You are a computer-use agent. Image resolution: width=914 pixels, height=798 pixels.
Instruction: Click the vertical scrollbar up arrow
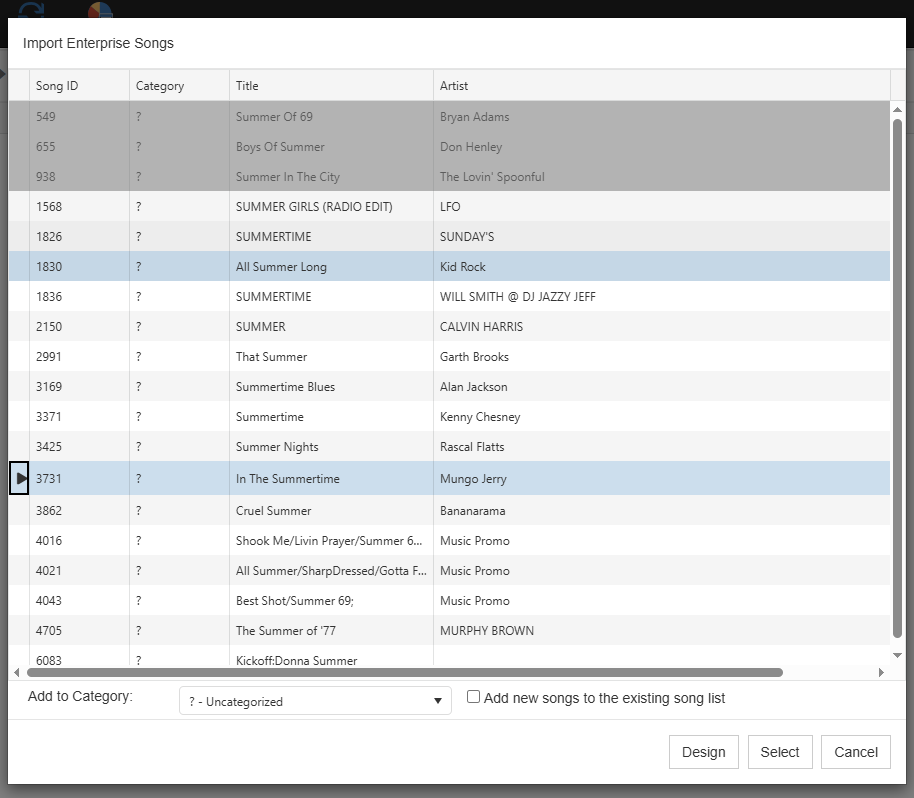tap(897, 109)
